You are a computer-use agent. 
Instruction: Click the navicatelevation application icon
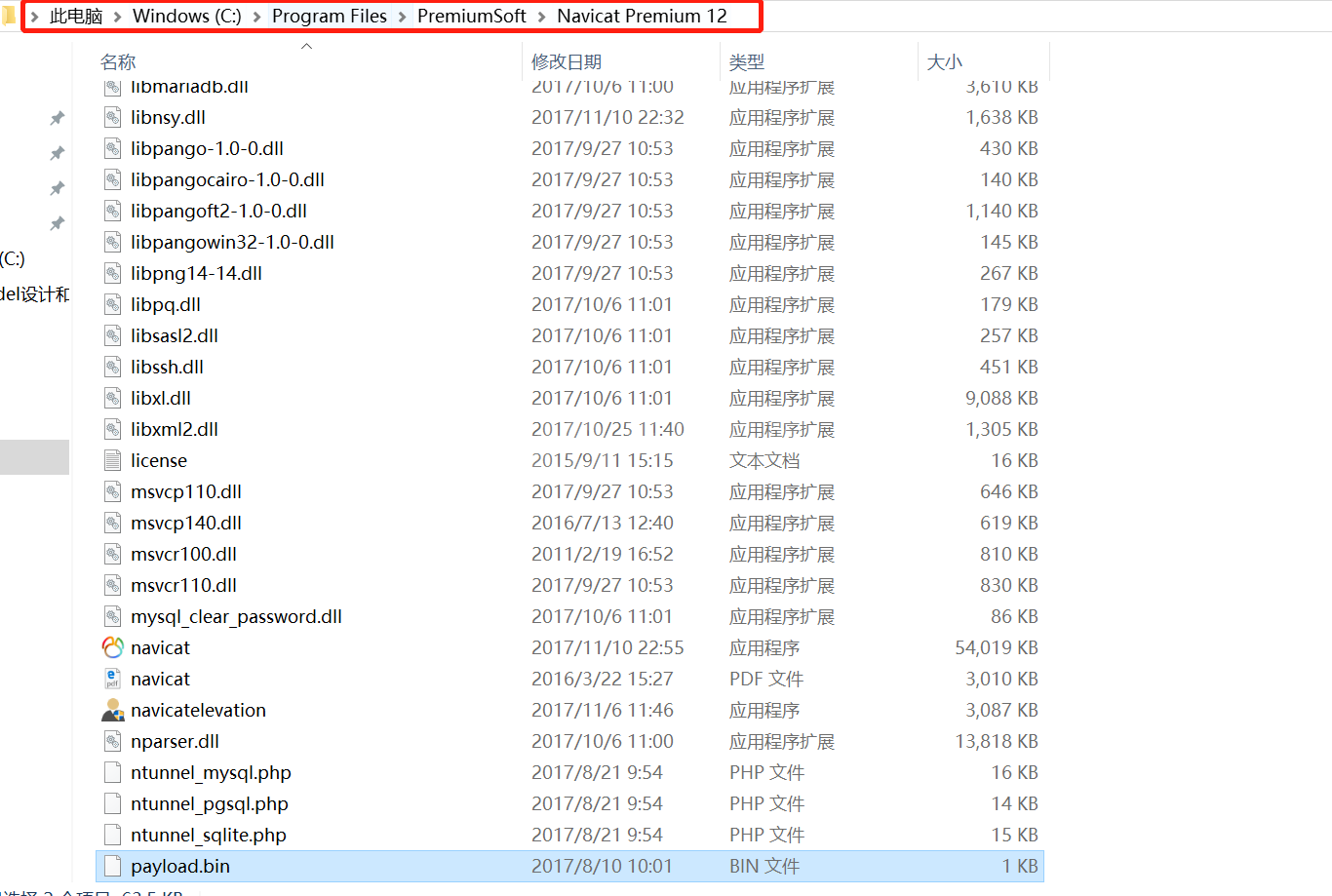coord(113,710)
